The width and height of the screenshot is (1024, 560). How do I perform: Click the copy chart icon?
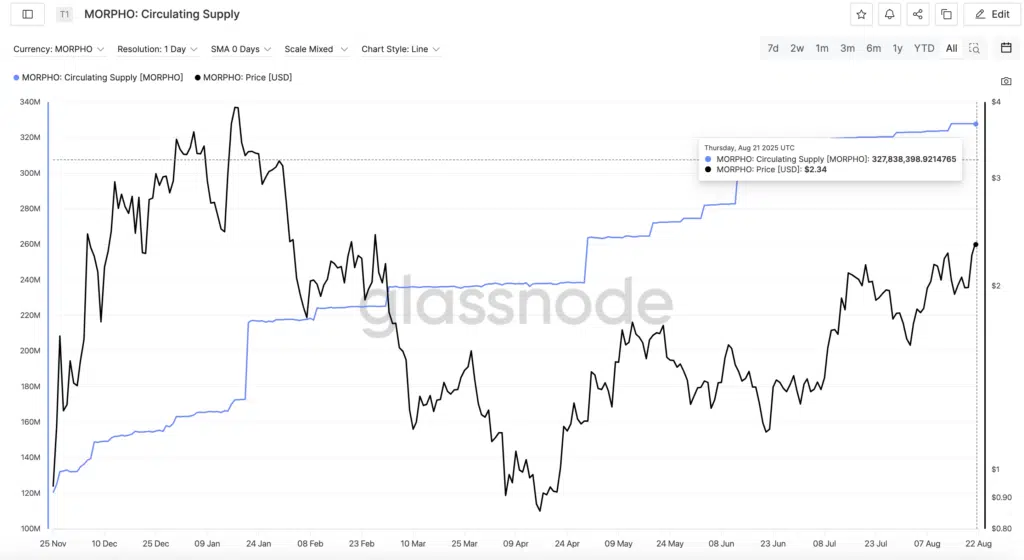click(946, 15)
